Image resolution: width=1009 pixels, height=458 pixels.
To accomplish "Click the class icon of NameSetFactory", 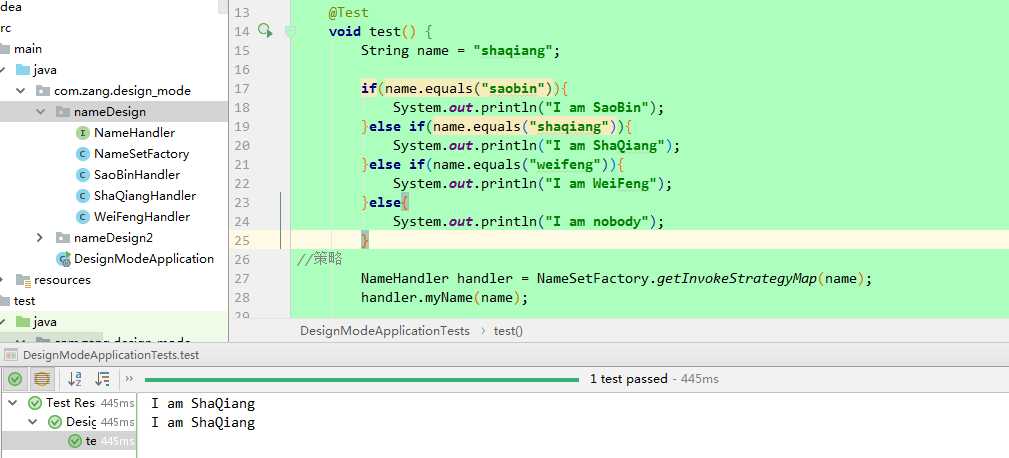I will (x=82, y=154).
